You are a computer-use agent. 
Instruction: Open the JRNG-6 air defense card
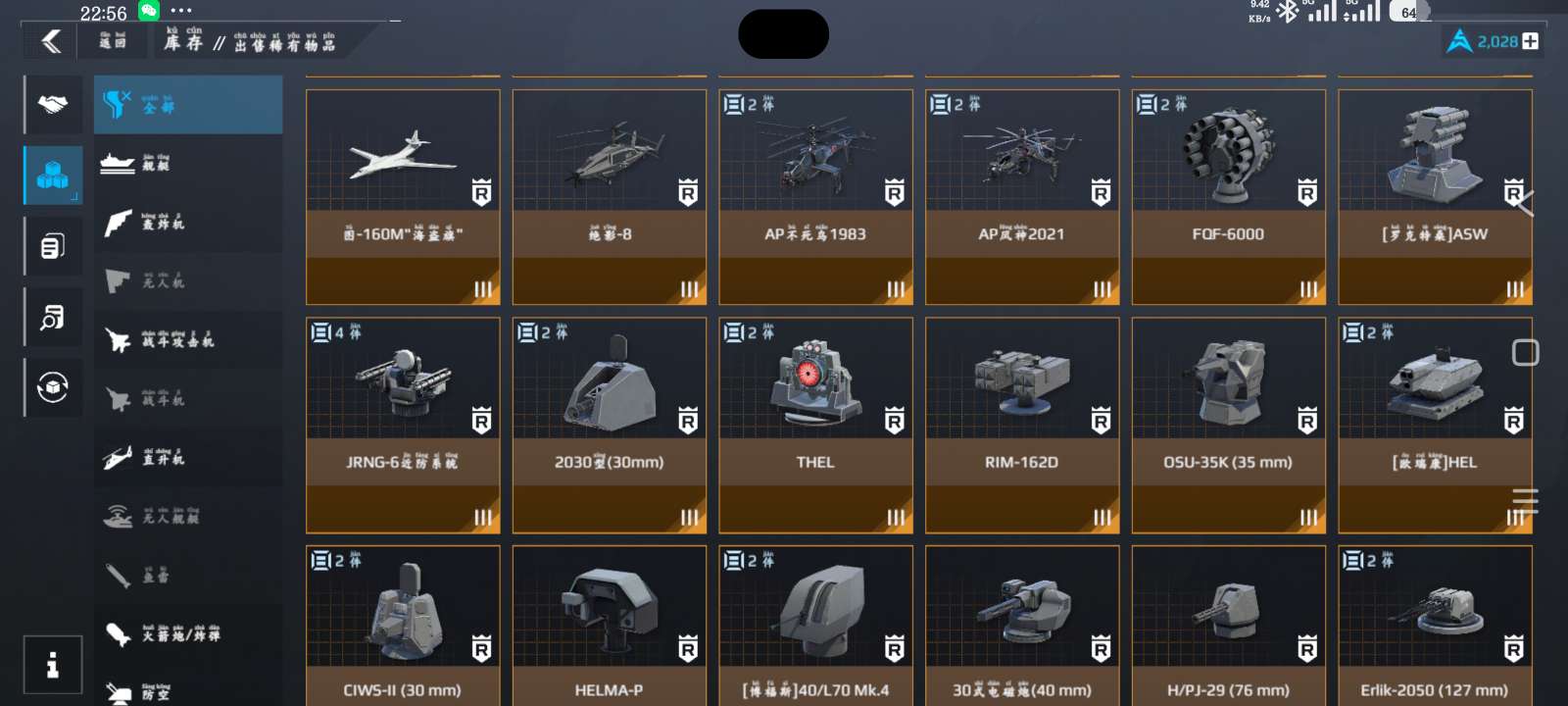(x=403, y=426)
